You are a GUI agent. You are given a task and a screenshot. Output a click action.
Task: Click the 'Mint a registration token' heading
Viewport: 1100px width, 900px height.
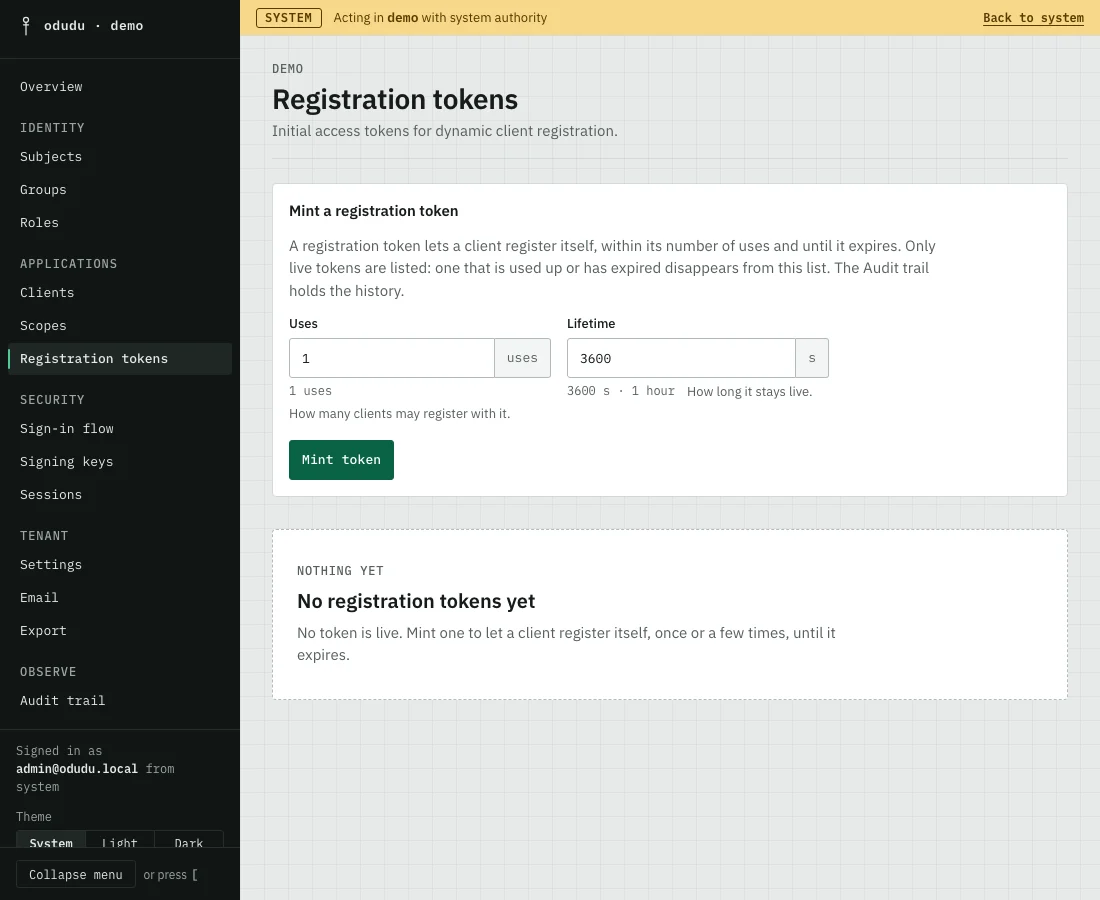pos(373,211)
